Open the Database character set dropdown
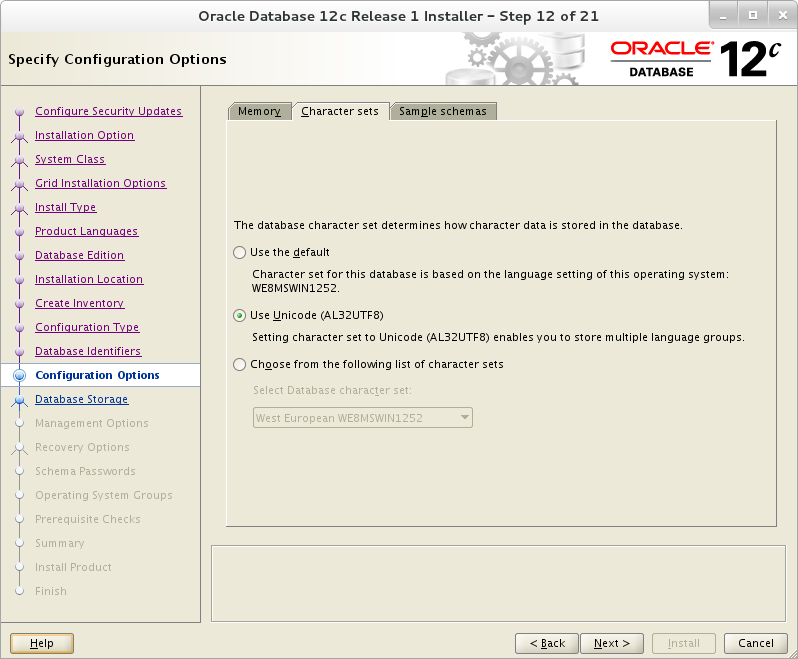 click(363, 418)
